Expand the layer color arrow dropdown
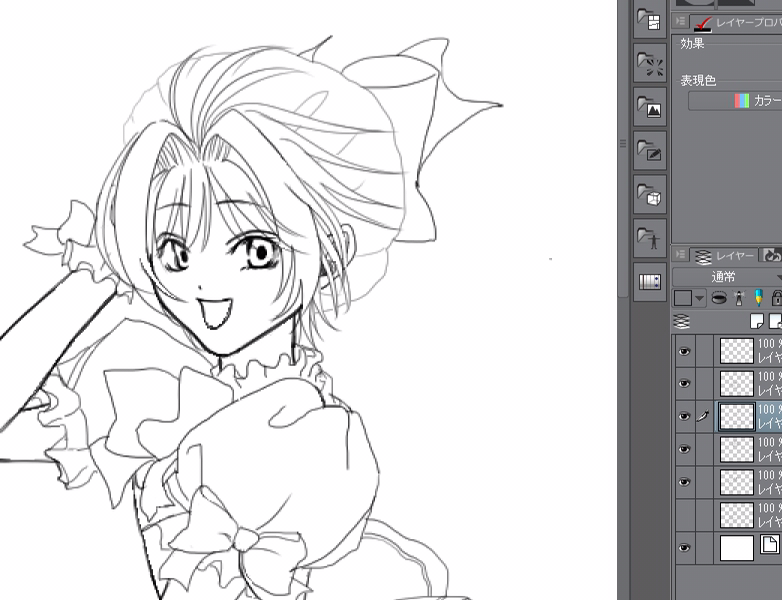The height and width of the screenshot is (600, 782). click(699, 298)
